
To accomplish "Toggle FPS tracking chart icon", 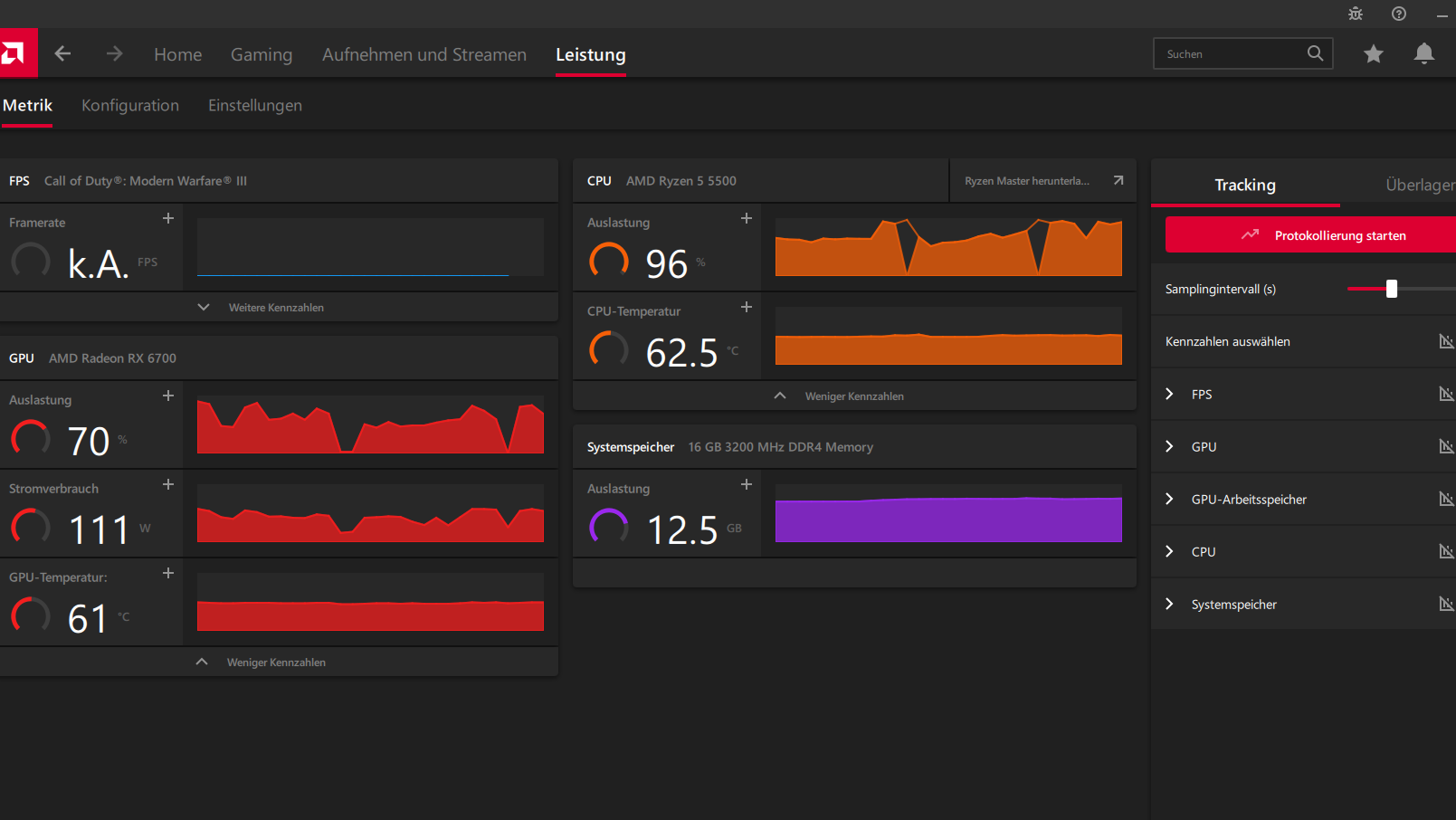I will (x=1446, y=394).
